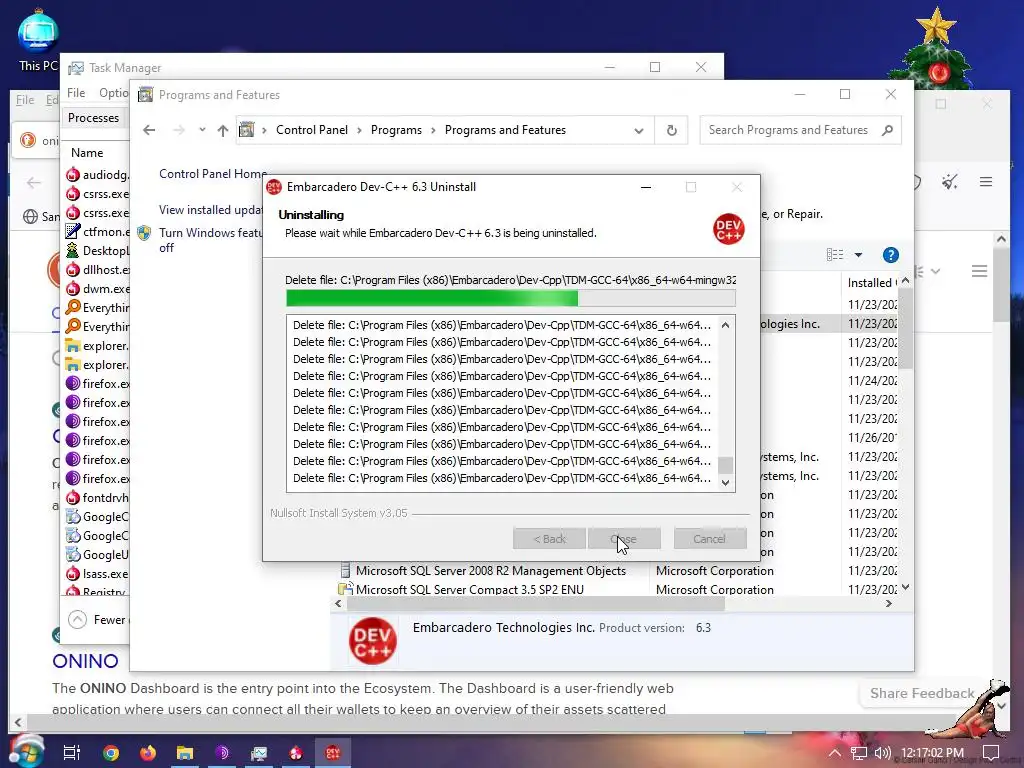Click the Close button in uninstall dialog

pyautogui.click(x=624, y=539)
